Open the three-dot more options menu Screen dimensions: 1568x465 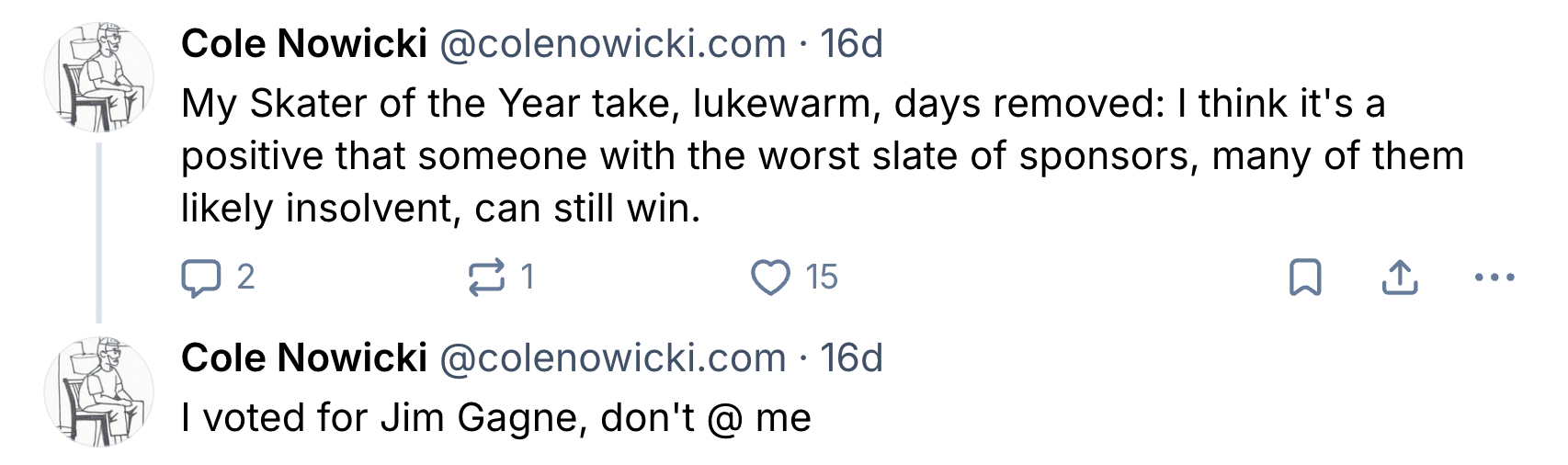[x=1494, y=278]
